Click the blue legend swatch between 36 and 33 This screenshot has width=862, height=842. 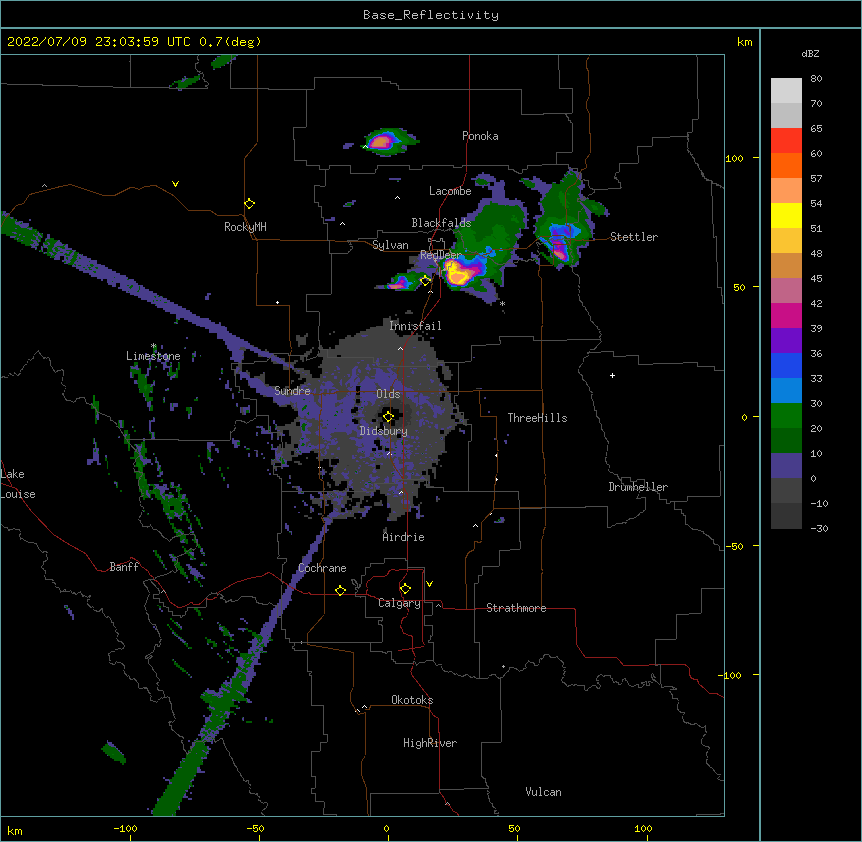[x=786, y=365]
